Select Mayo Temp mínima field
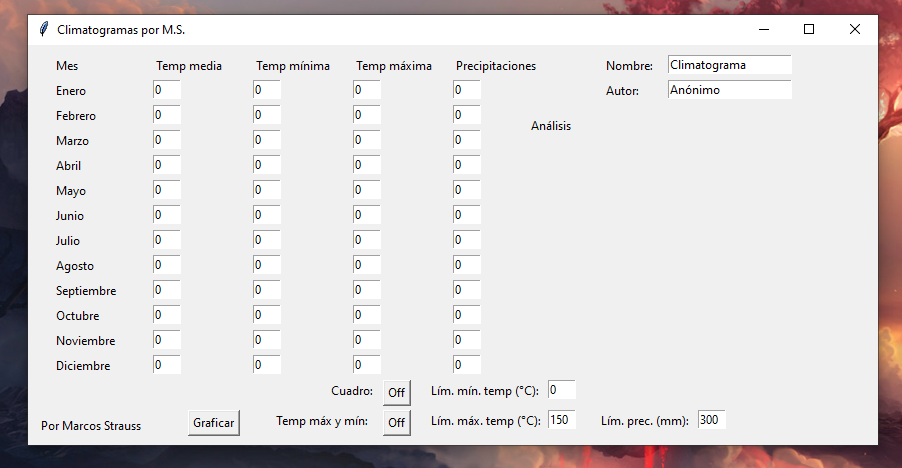The width and height of the screenshot is (902, 468). (267, 190)
